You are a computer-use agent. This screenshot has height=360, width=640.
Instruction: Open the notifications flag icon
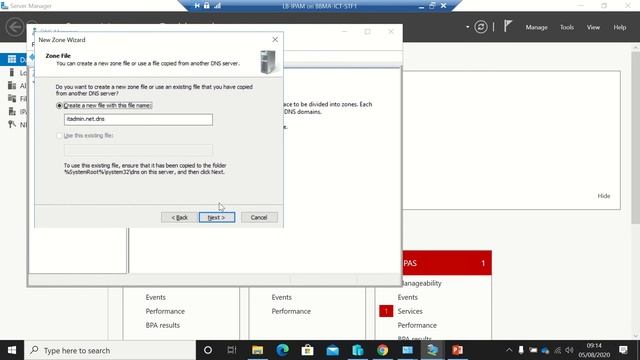pyautogui.click(x=507, y=27)
